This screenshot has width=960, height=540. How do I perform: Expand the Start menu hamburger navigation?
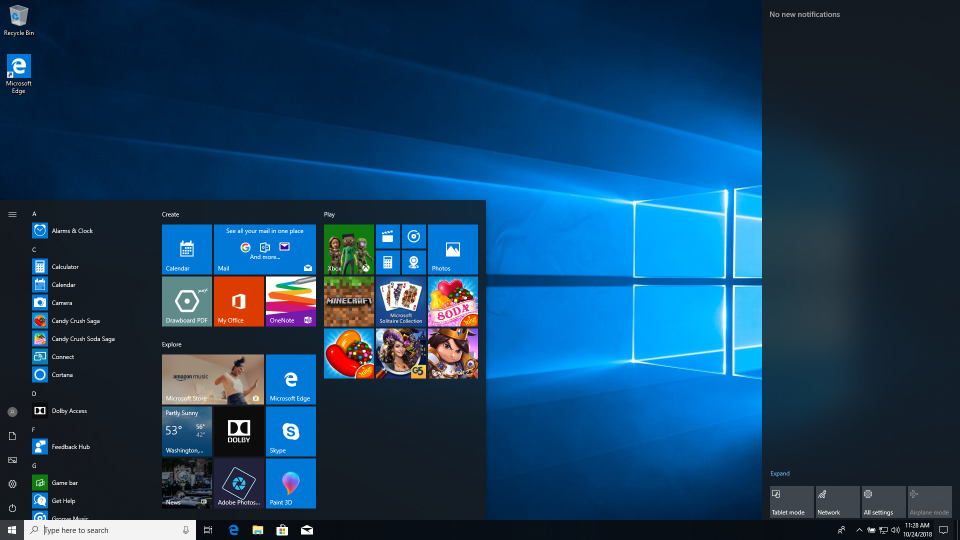click(12, 214)
